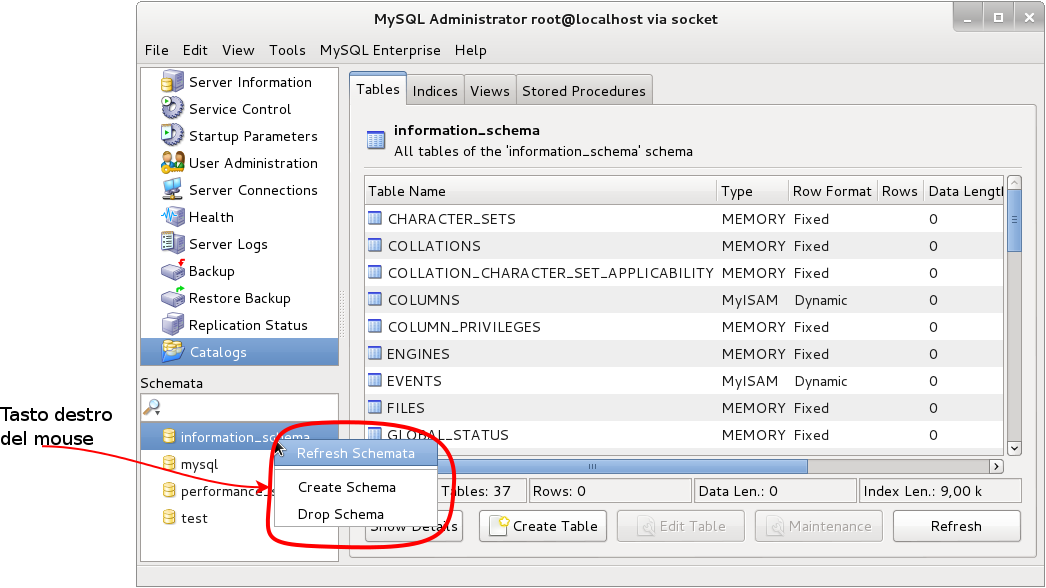Sort by the Rows column header
Image resolution: width=1046 pixels, height=588 pixels.
click(x=900, y=191)
